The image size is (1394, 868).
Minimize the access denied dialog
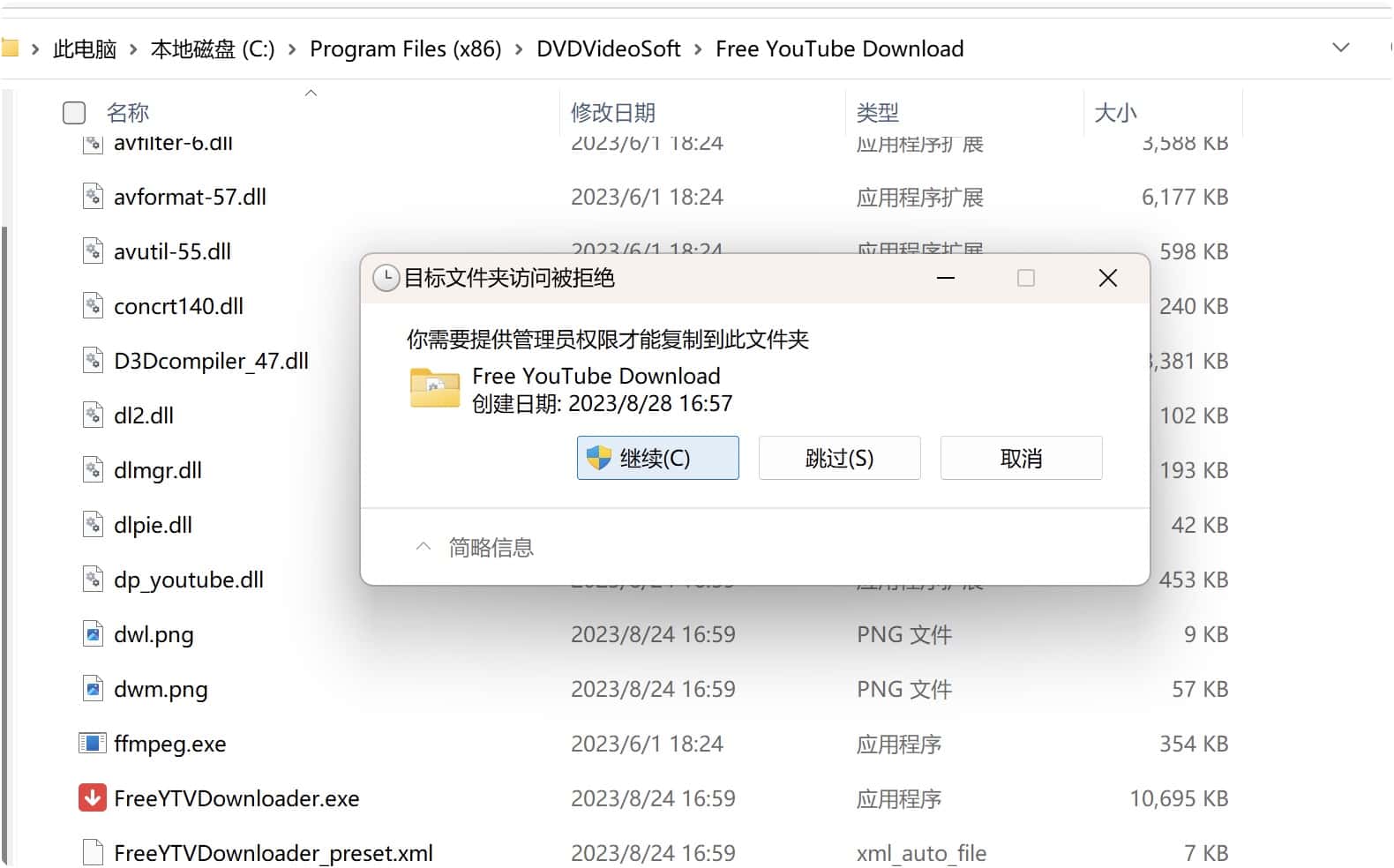click(x=946, y=278)
